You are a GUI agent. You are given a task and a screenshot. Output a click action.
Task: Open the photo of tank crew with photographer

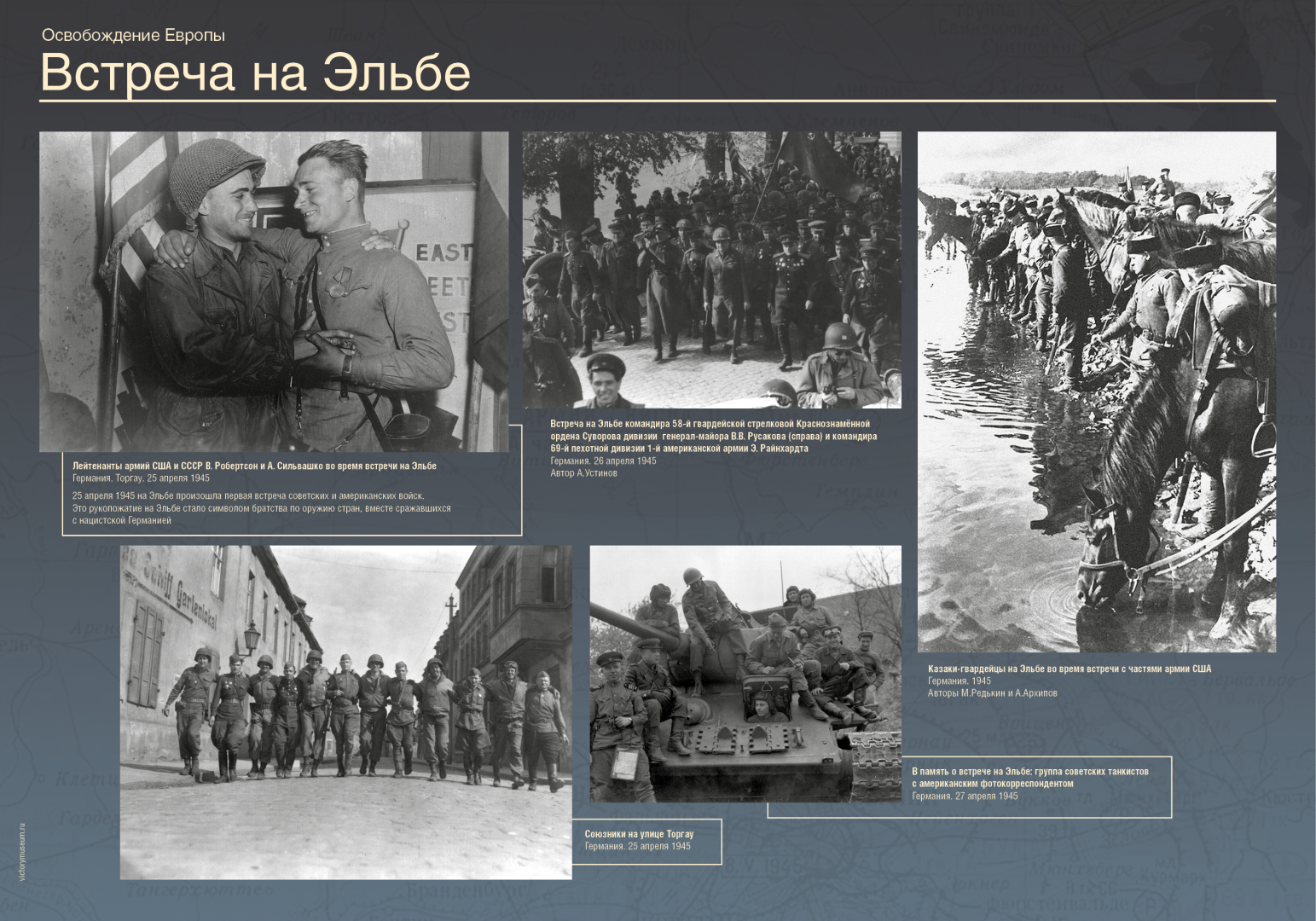point(745,674)
